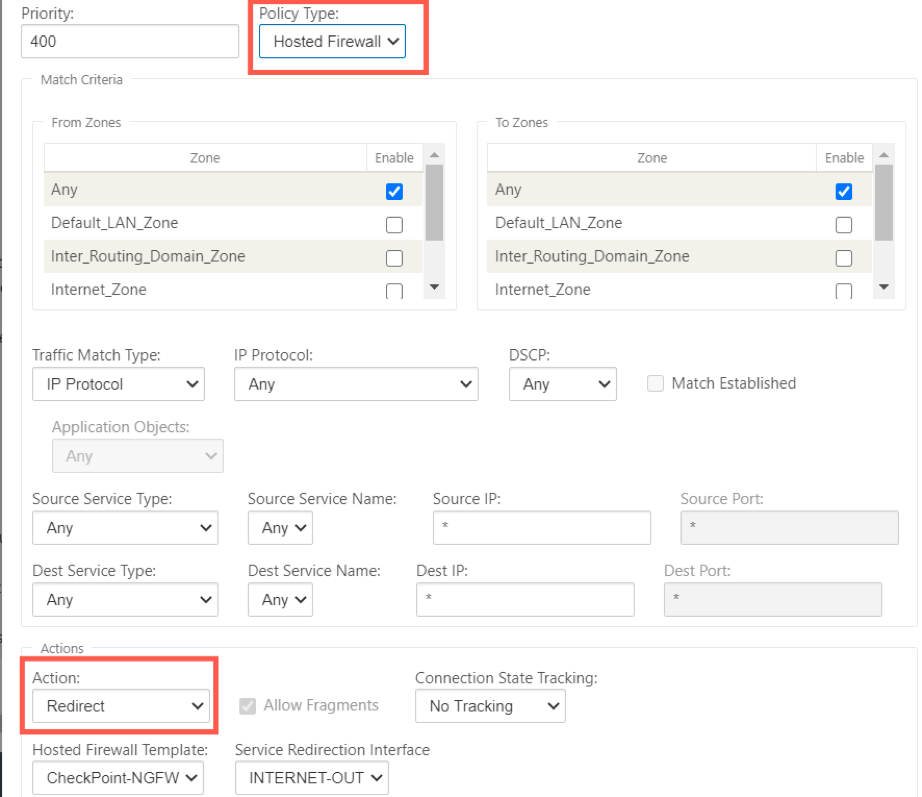Click From Zones scroll down arrow
This screenshot has height=797, width=922.
(x=435, y=287)
